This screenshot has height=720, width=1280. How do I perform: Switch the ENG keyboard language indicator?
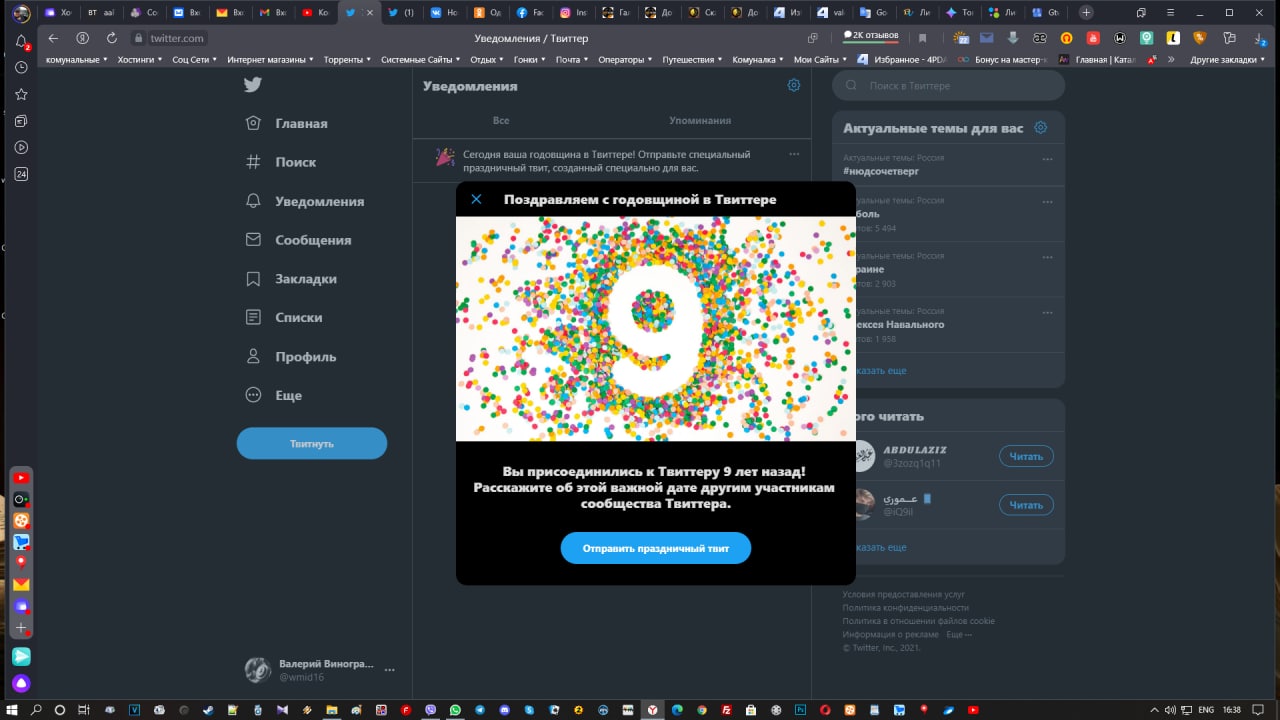1206,709
